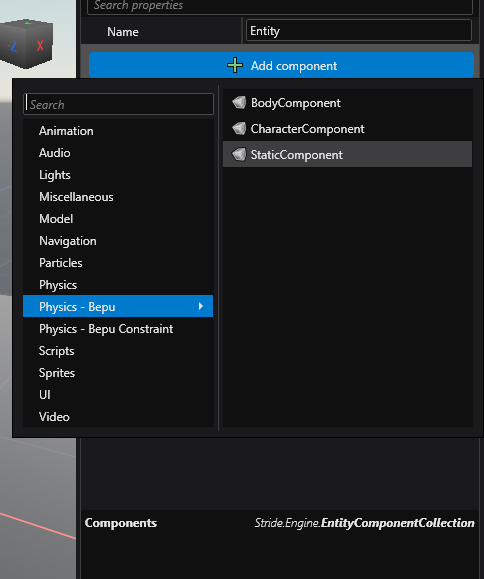
Task: Click the StaticComponent cube icon
Action: pyautogui.click(x=239, y=154)
